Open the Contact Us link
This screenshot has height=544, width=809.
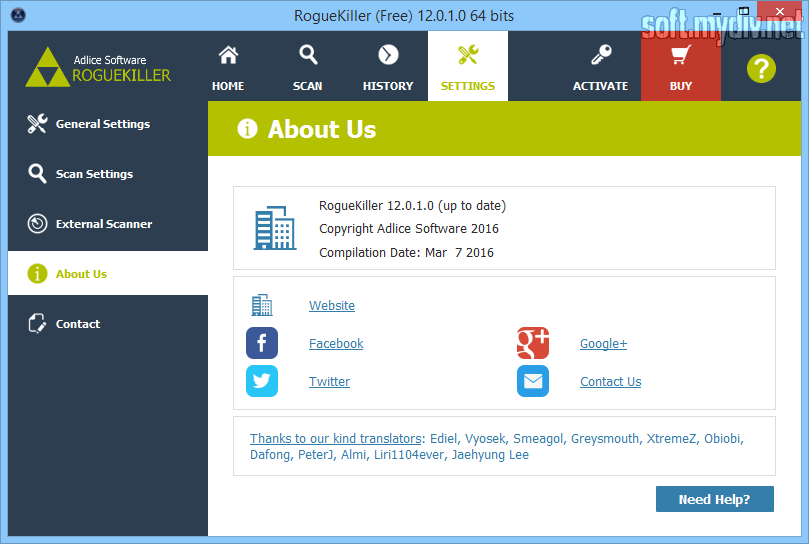(x=611, y=381)
